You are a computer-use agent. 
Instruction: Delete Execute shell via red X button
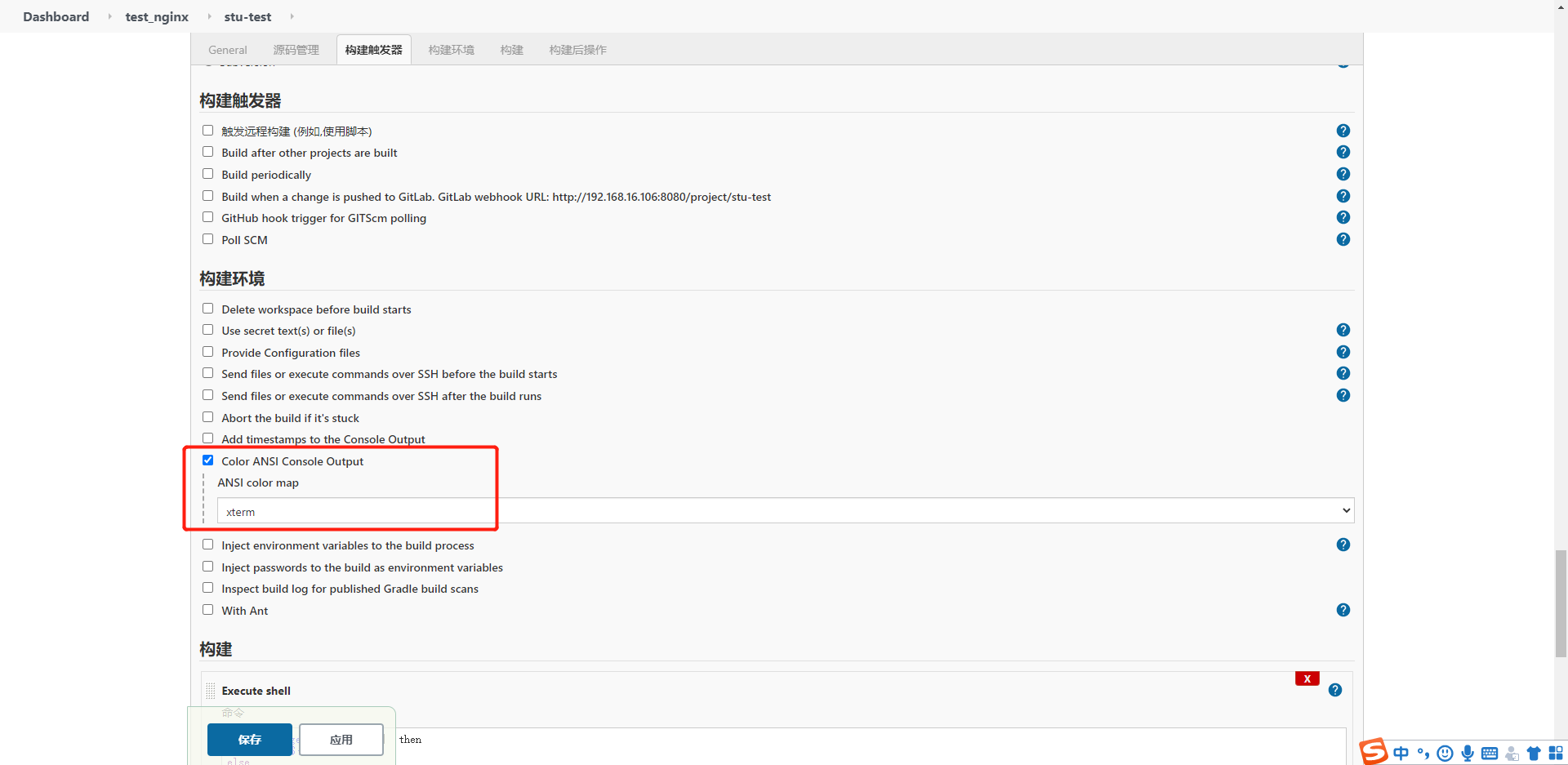[x=1307, y=678]
